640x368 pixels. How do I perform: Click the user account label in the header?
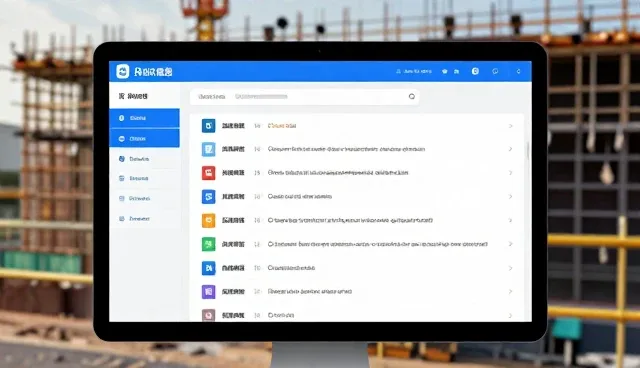tap(414, 71)
